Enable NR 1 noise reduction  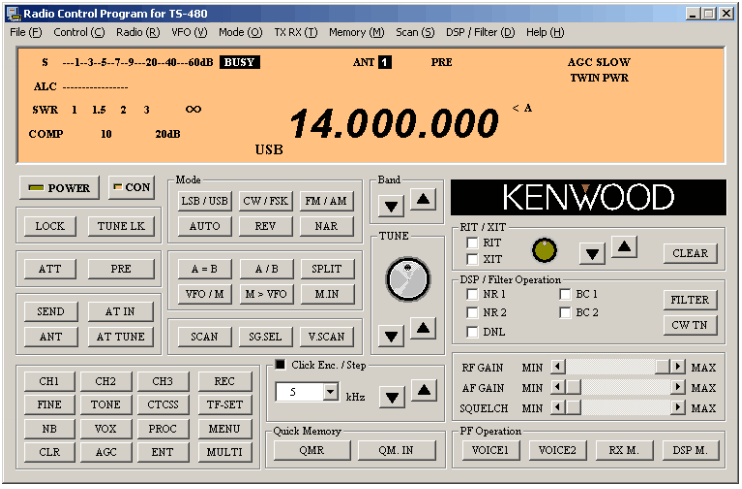tap(472, 294)
